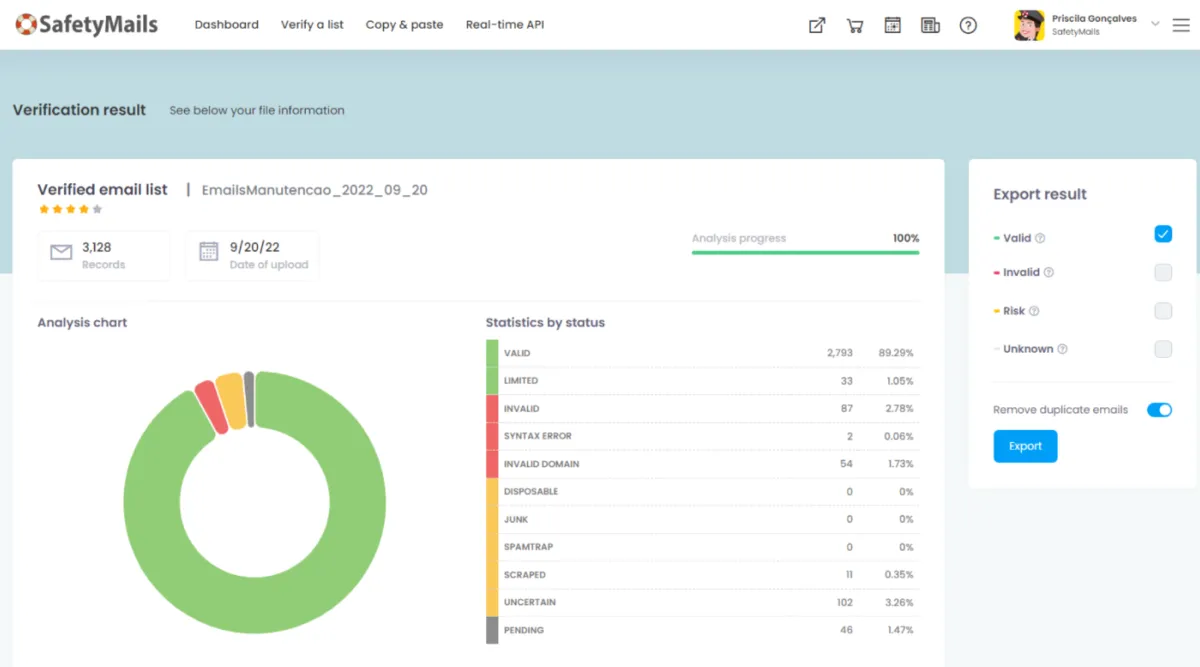Check the Invalid export checkbox
This screenshot has height=667, width=1200.
(x=1163, y=272)
